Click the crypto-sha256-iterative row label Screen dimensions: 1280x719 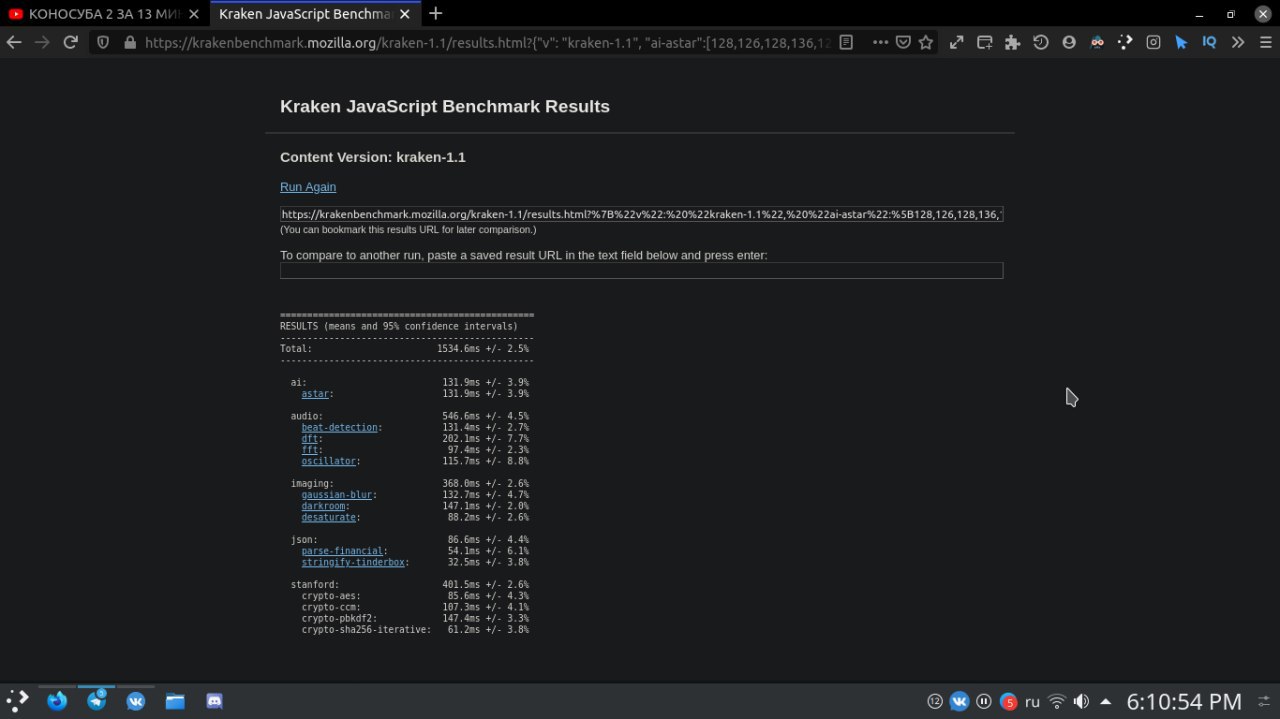(x=366, y=630)
